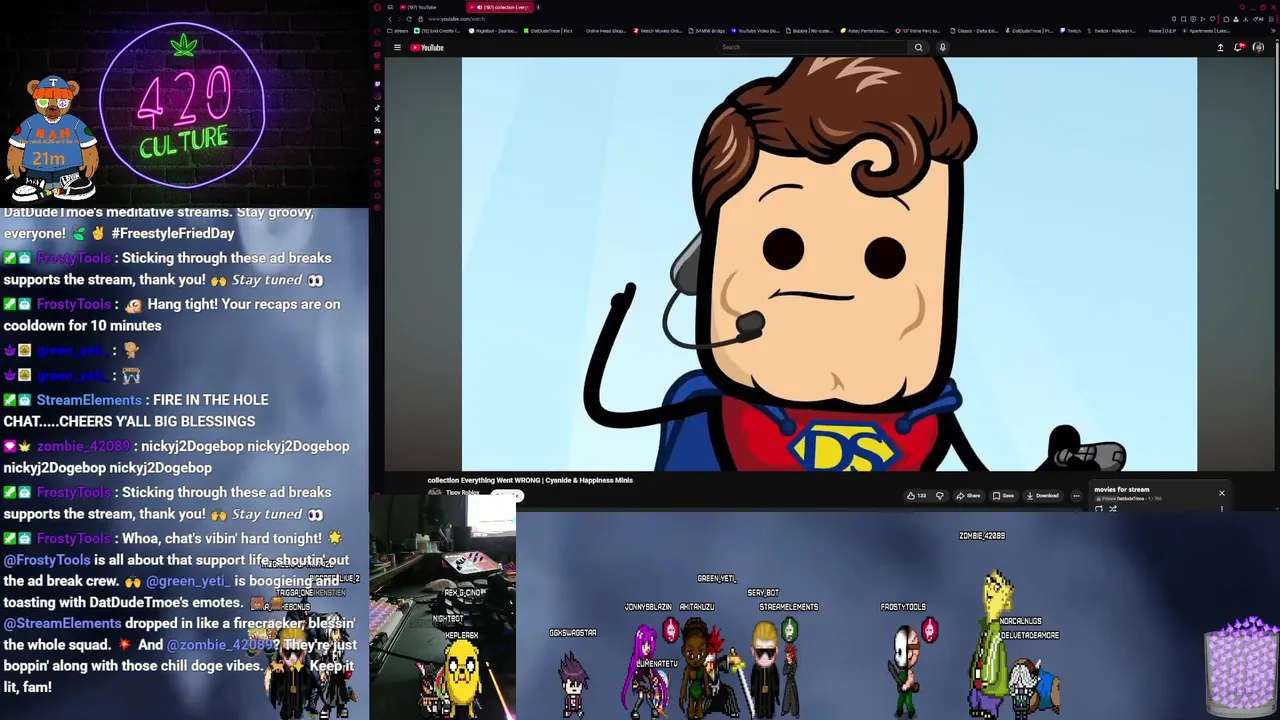Screen dimensions: 1280x720
Task: Dislike the Cyanide & Happiness video
Action: point(940,496)
